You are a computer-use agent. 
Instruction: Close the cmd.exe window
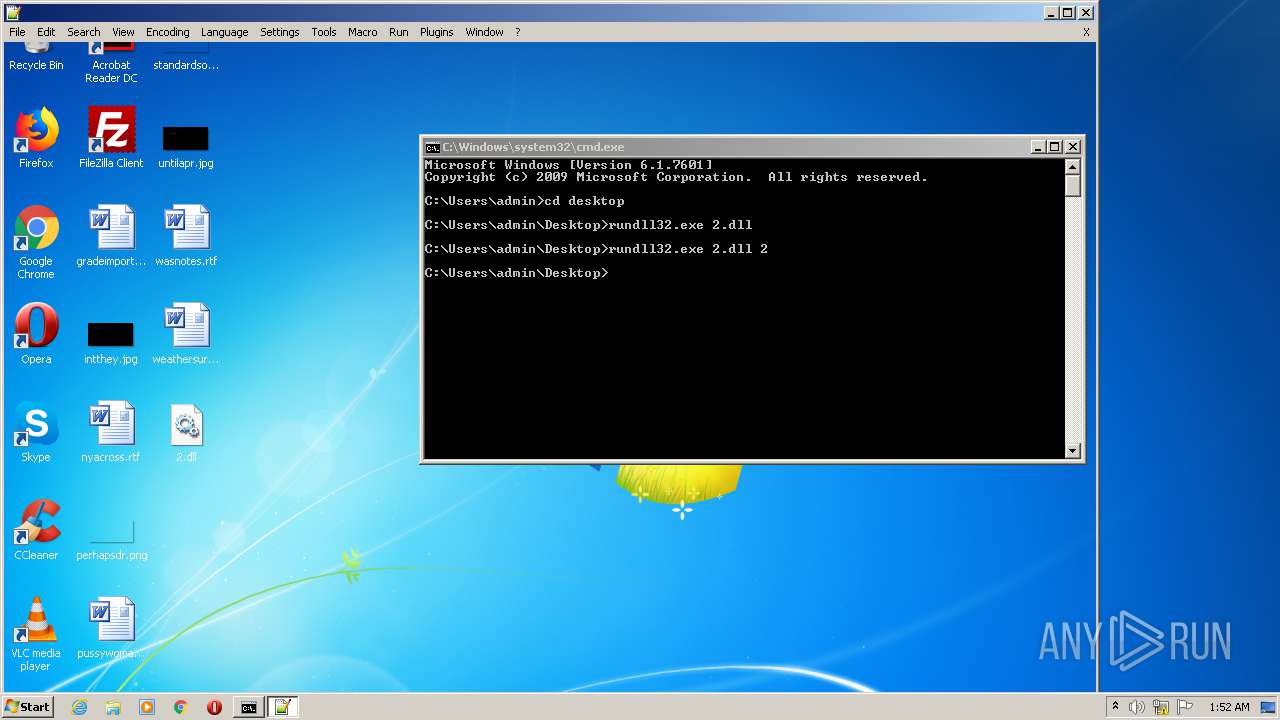coord(1072,147)
